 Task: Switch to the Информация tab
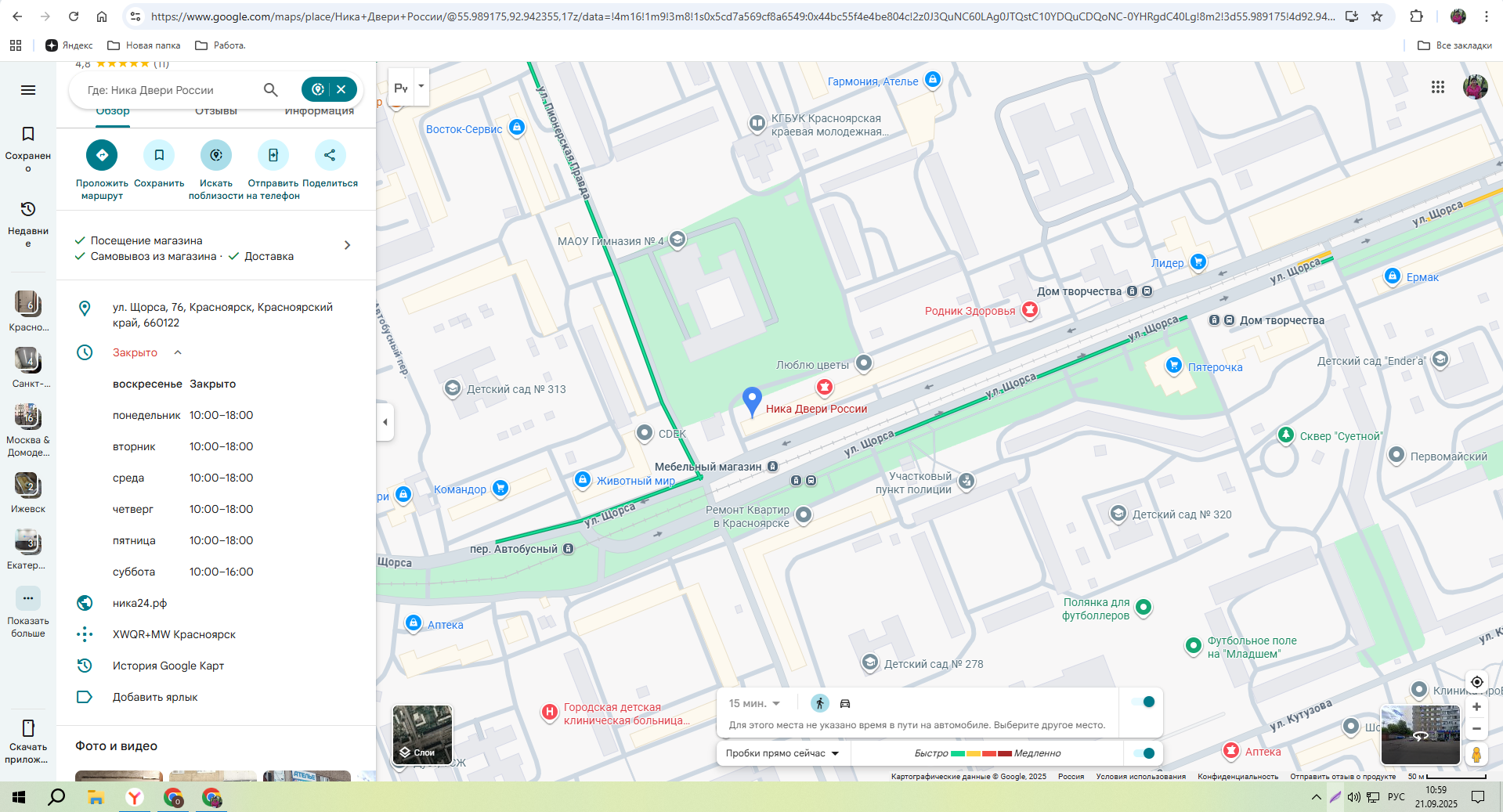pos(320,111)
